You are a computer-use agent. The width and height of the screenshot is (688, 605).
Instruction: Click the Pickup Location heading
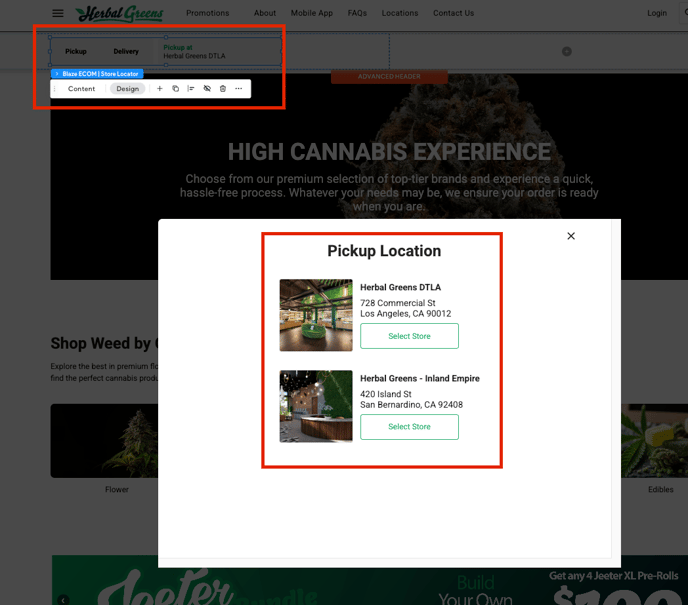point(384,251)
